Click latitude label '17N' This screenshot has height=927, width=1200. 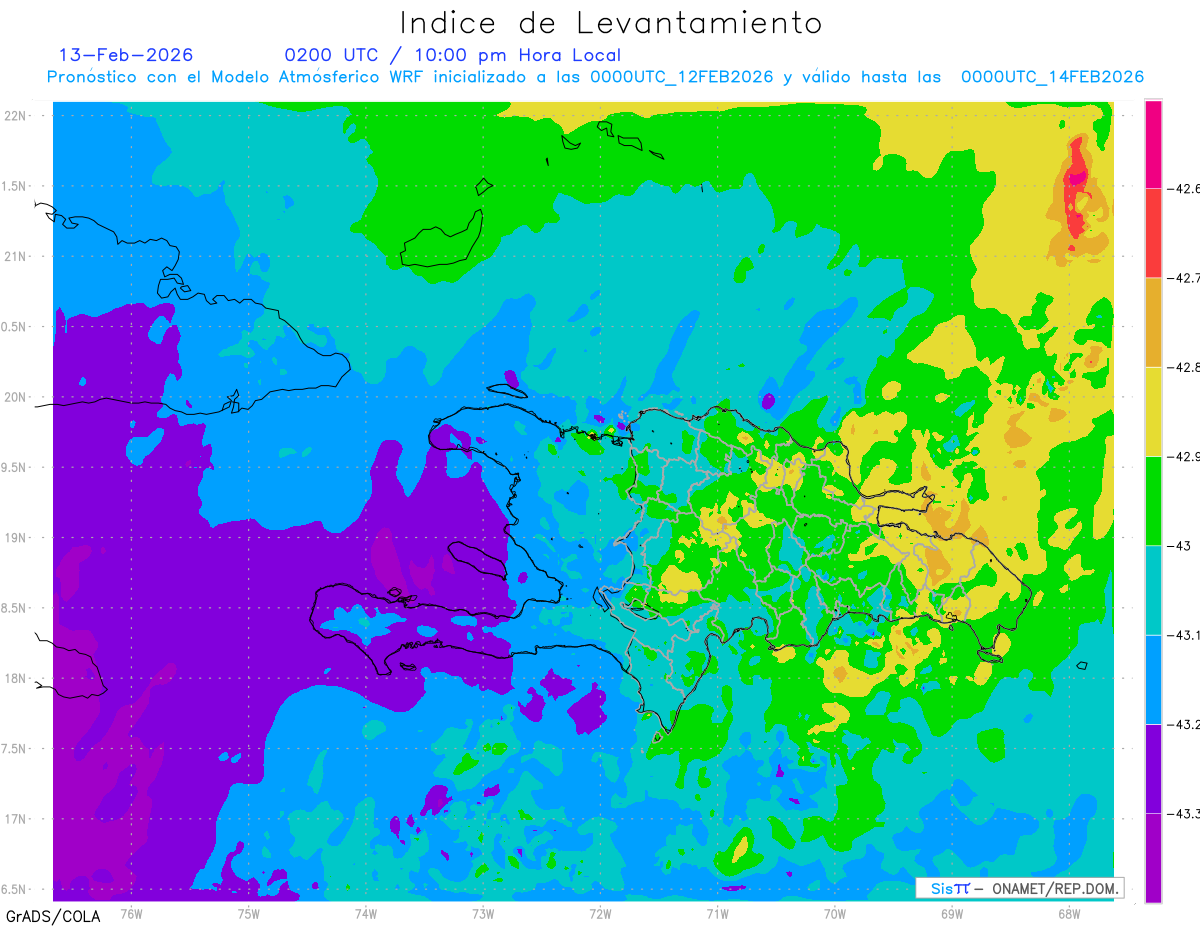(16, 819)
